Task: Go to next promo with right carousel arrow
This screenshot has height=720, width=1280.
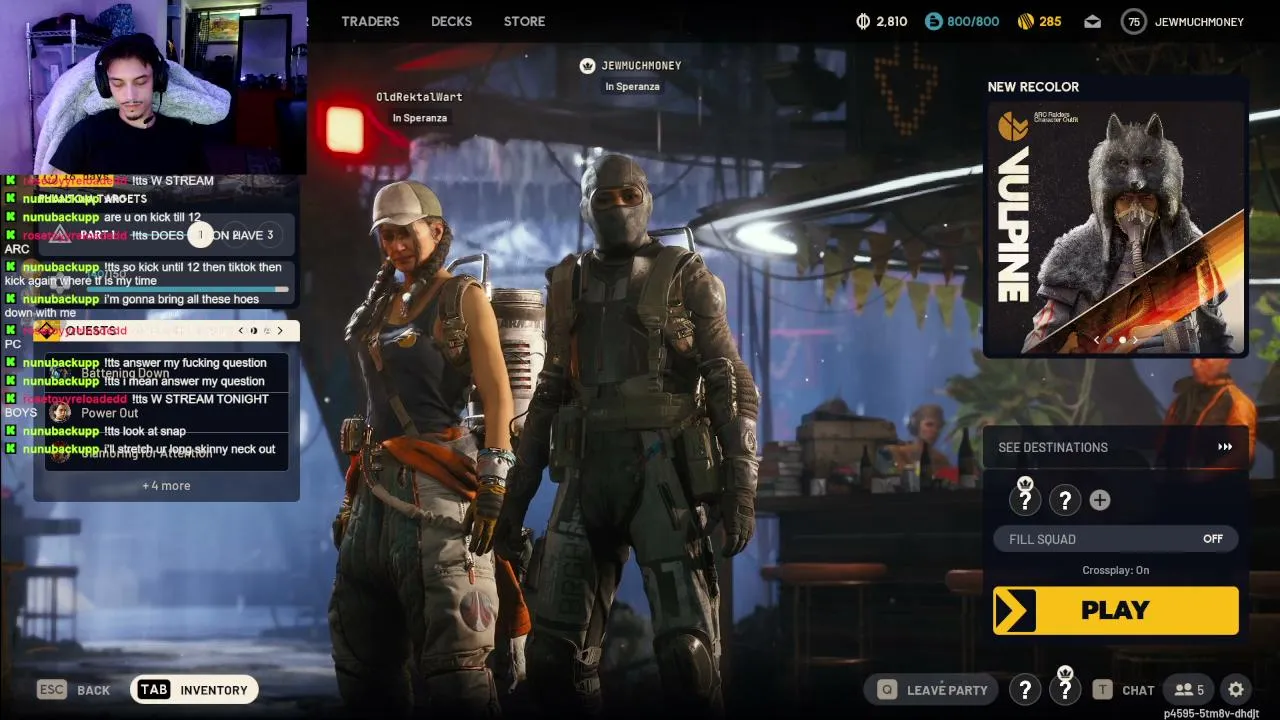Action: point(1135,340)
